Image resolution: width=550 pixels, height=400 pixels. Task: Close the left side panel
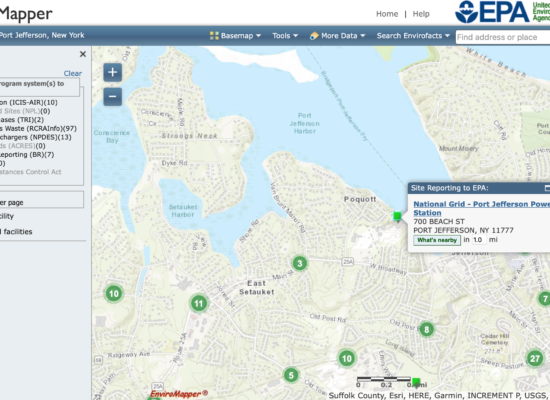click(x=83, y=54)
